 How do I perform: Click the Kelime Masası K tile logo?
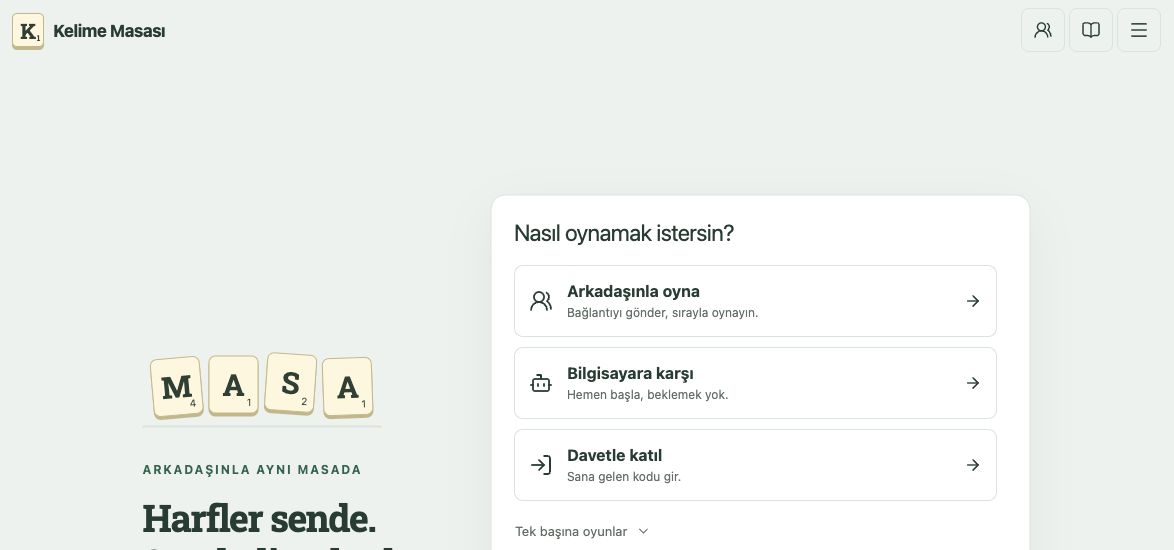28,31
